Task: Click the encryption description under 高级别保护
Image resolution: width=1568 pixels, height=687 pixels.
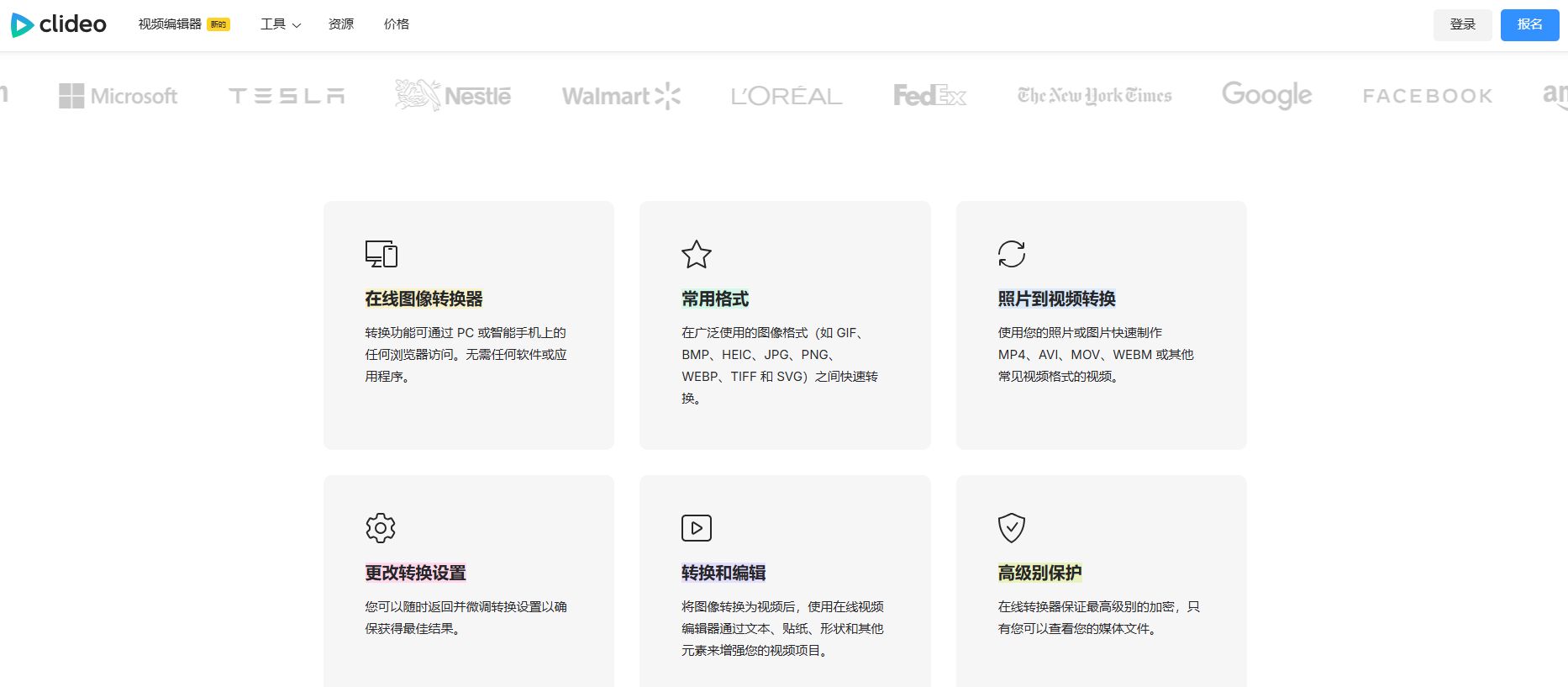Action: tap(1099, 618)
